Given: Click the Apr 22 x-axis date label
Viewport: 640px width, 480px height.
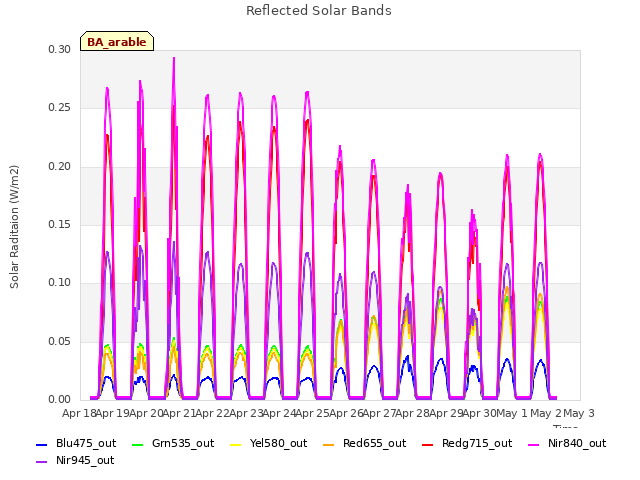Looking at the screenshot, I should 213,413.
